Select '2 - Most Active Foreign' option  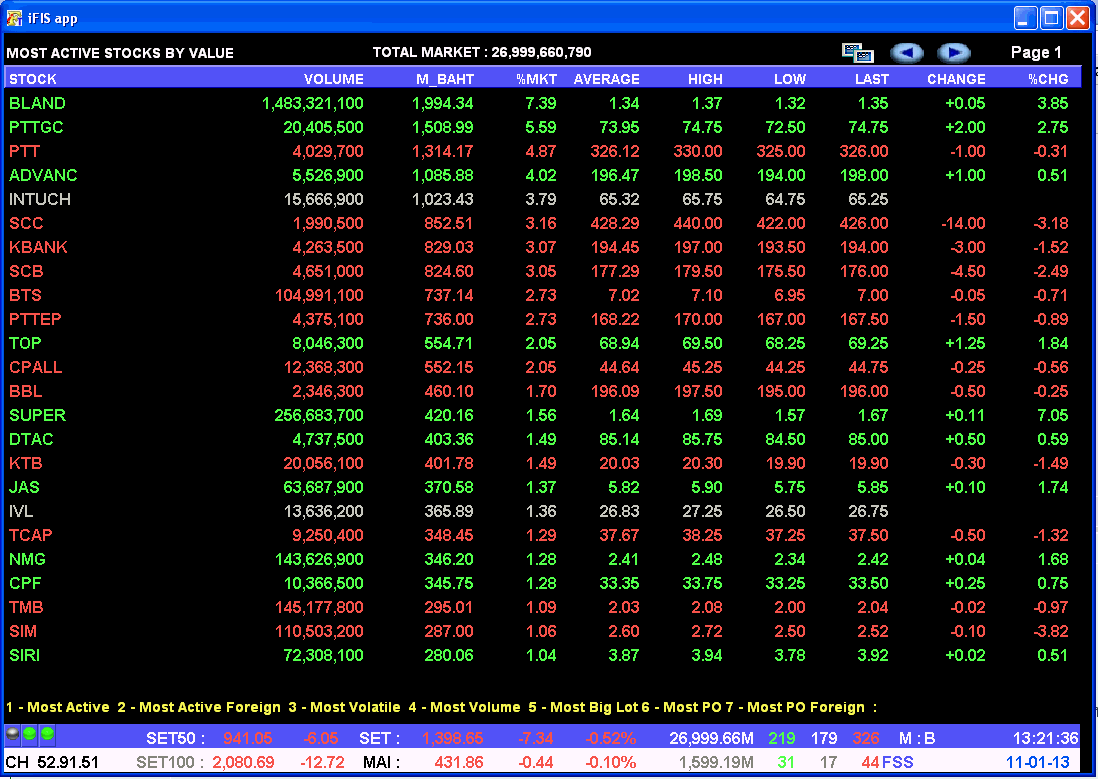coord(199,708)
